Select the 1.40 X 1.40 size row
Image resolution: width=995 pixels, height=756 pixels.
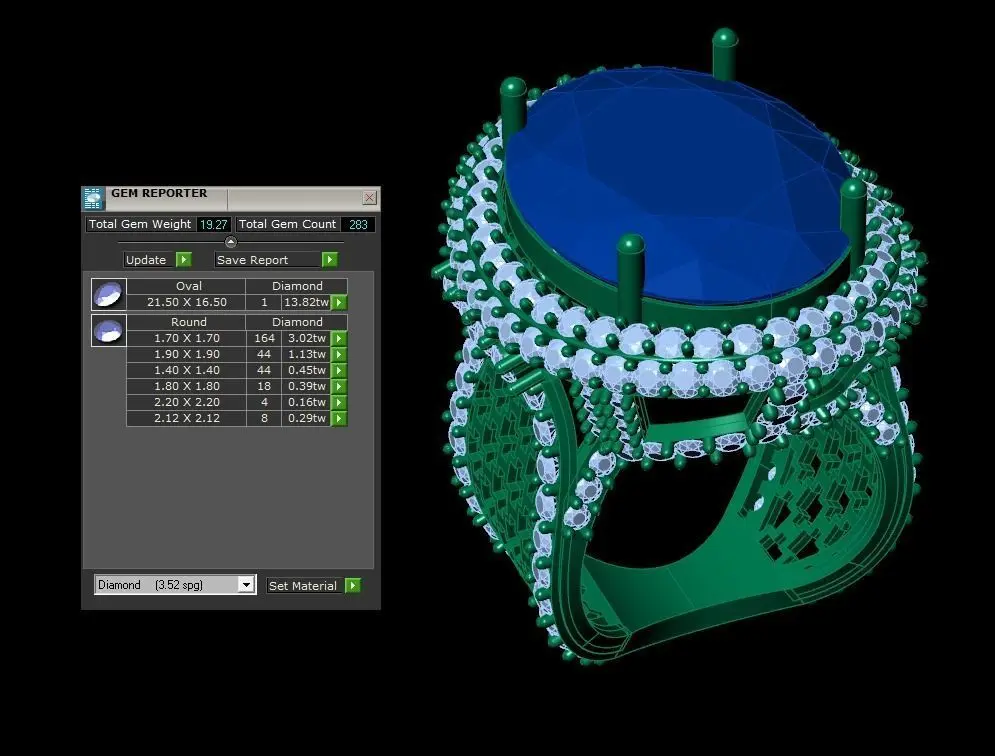187,370
